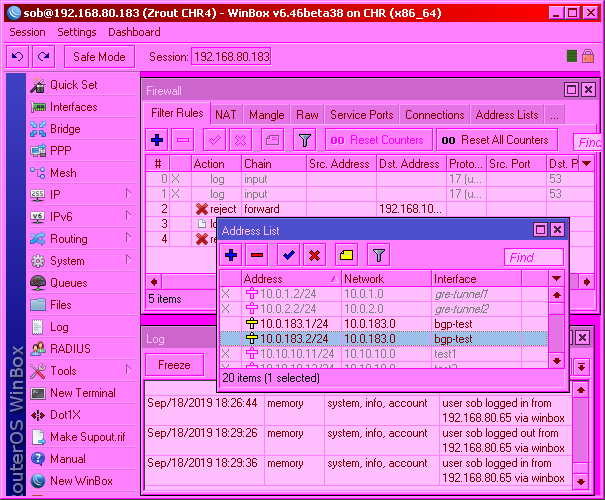605x500 pixels.
Task: Toggle the Safe Mode button
Action: click(99, 57)
